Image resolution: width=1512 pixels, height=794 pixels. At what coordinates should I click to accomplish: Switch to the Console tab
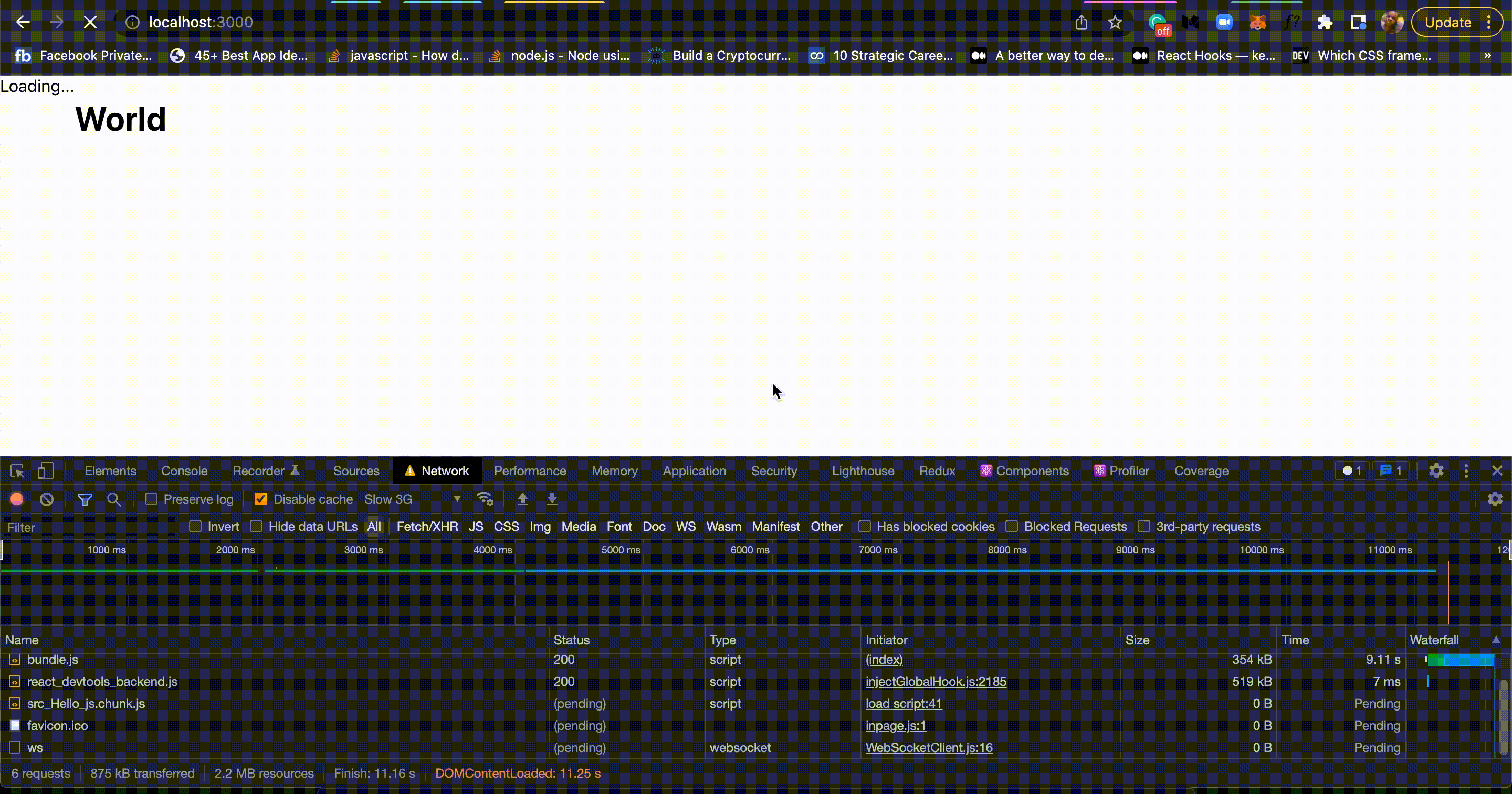pyautogui.click(x=184, y=471)
